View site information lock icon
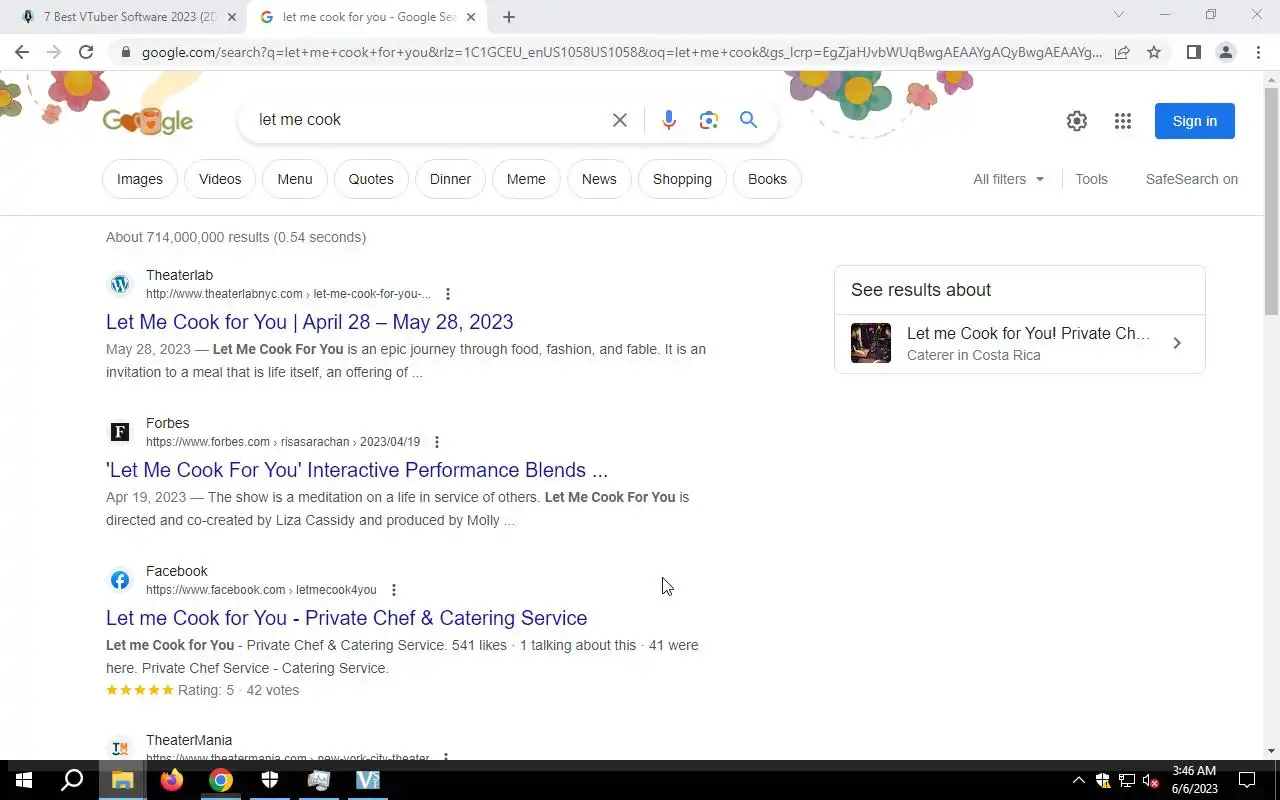This screenshot has height=800, width=1280. click(x=125, y=52)
